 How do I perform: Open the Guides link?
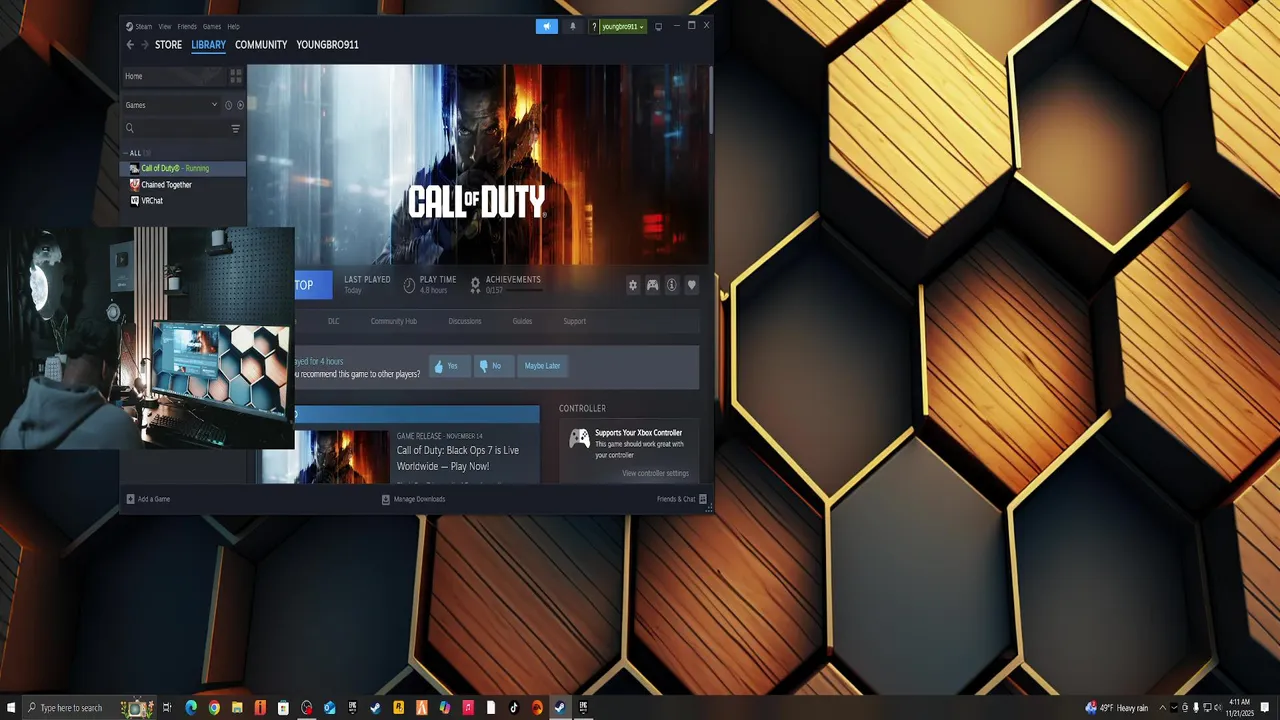click(x=522, y=321)
